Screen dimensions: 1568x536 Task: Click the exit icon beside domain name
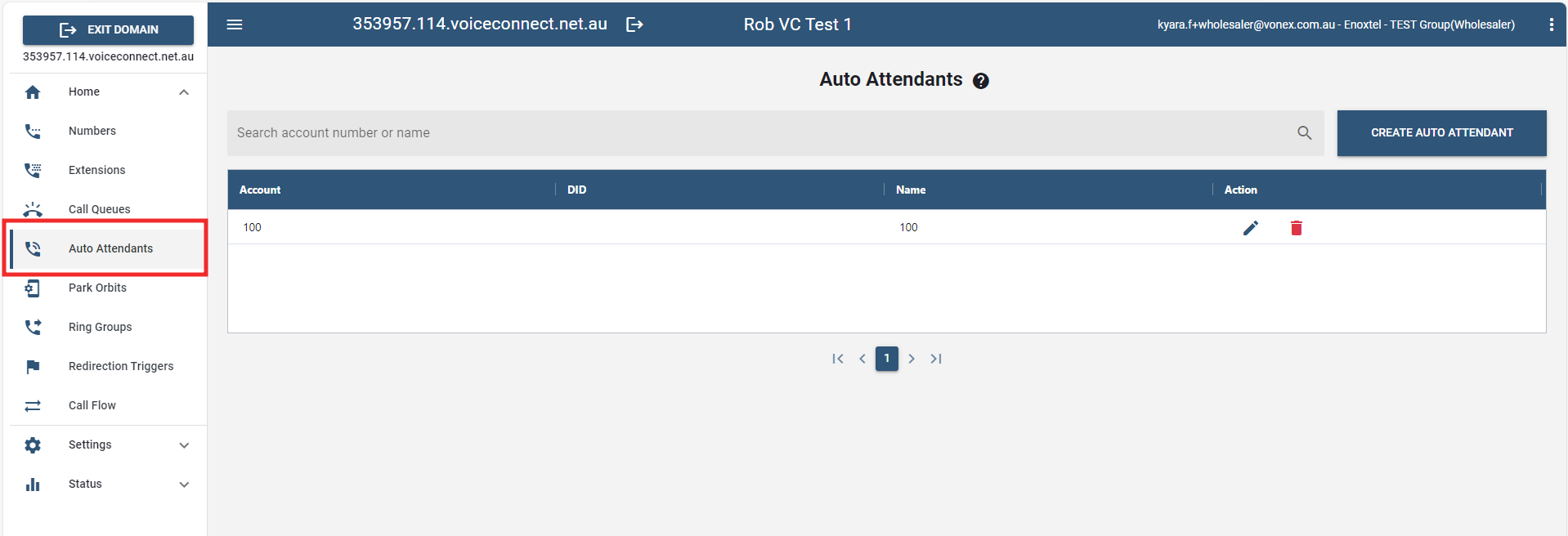pos(634,25)
